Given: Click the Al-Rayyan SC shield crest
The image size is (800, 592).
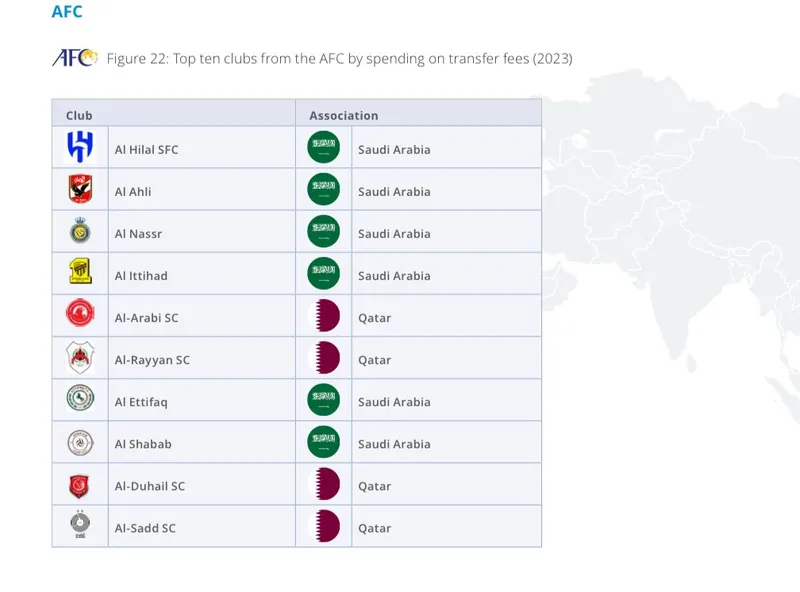Looking at the screenshot, I should tap(80, 357).
